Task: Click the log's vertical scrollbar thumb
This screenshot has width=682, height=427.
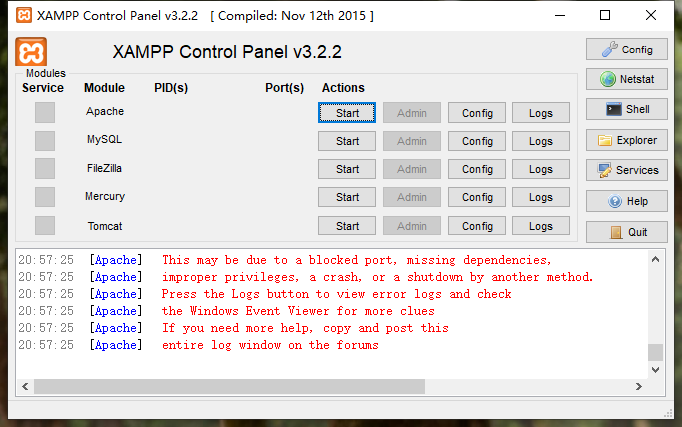Action: click(x=655, y=352)
